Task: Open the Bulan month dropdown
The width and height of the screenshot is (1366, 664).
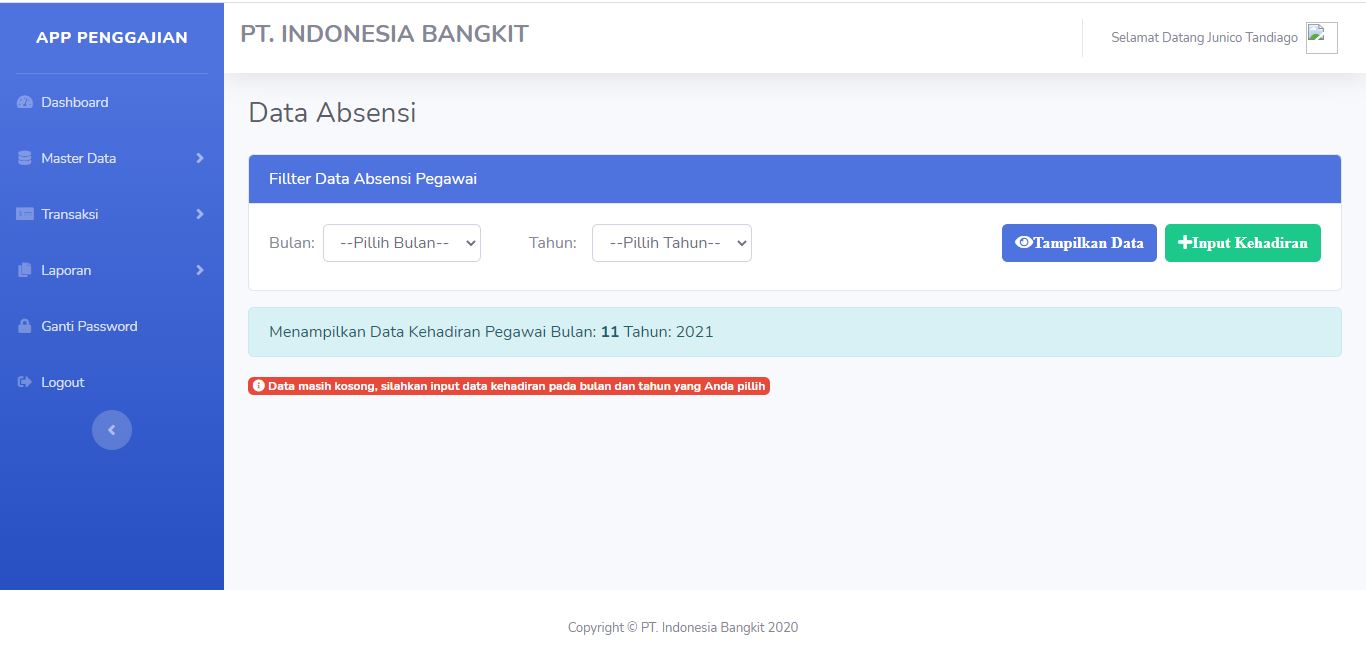Action: pyautogui.click(x=402, y=242)
